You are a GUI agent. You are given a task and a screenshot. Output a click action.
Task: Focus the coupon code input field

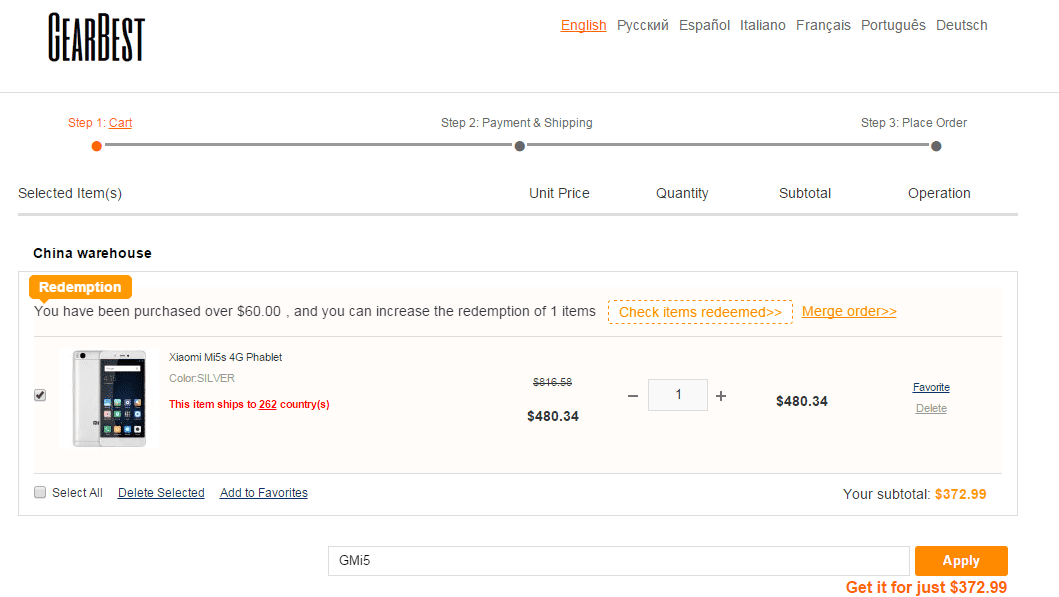pos(618,561)
